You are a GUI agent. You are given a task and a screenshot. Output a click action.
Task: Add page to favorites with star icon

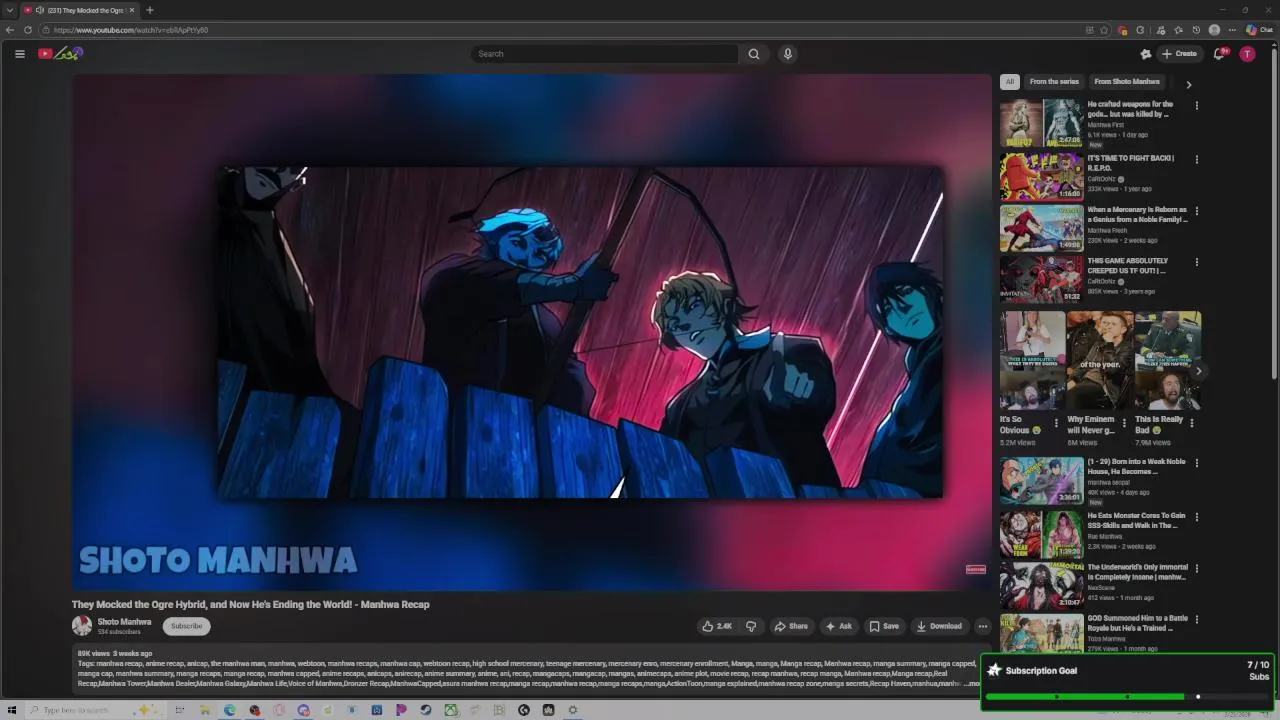point(1104,30)
